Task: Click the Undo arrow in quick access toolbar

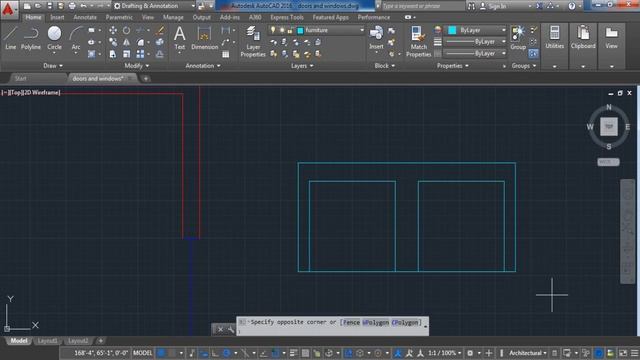Action: point(84,6)
